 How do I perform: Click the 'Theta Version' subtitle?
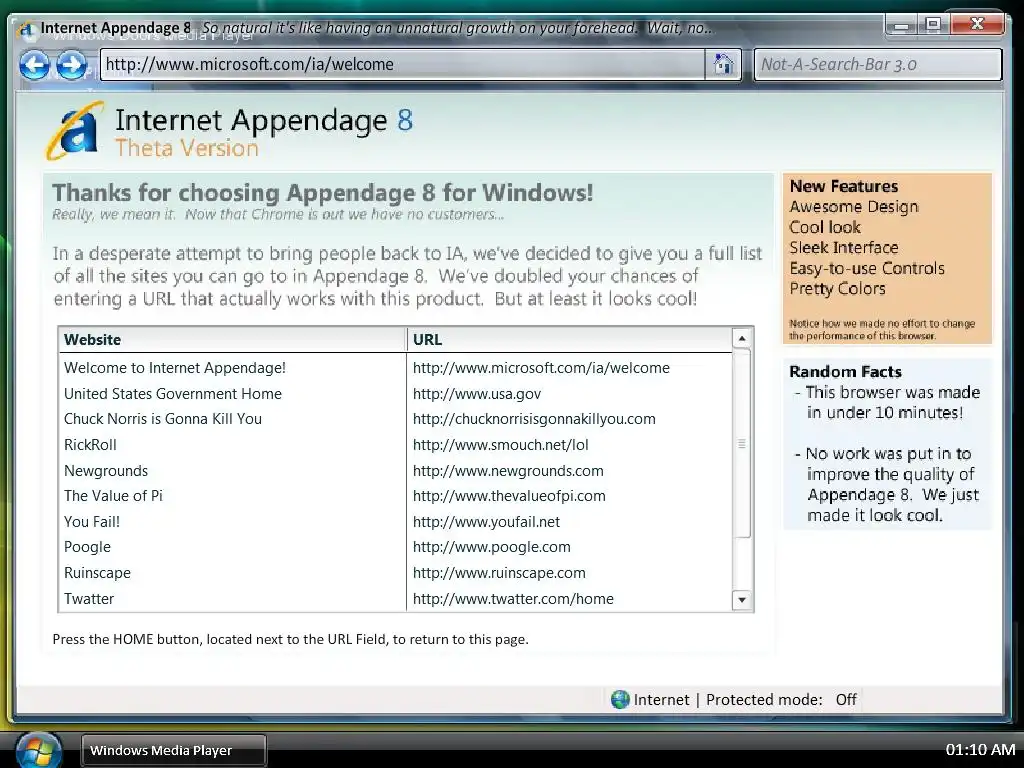pyautogui.click(x=187, y=148)
